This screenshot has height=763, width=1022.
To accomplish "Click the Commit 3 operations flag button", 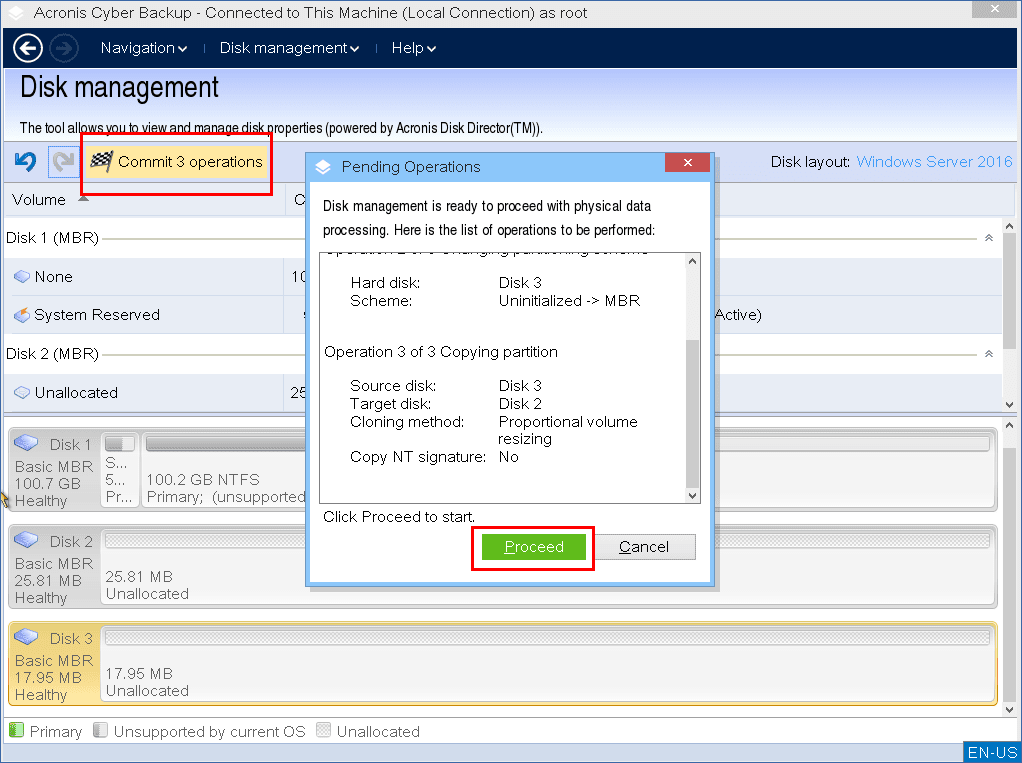I will click(x=177, y=162).
